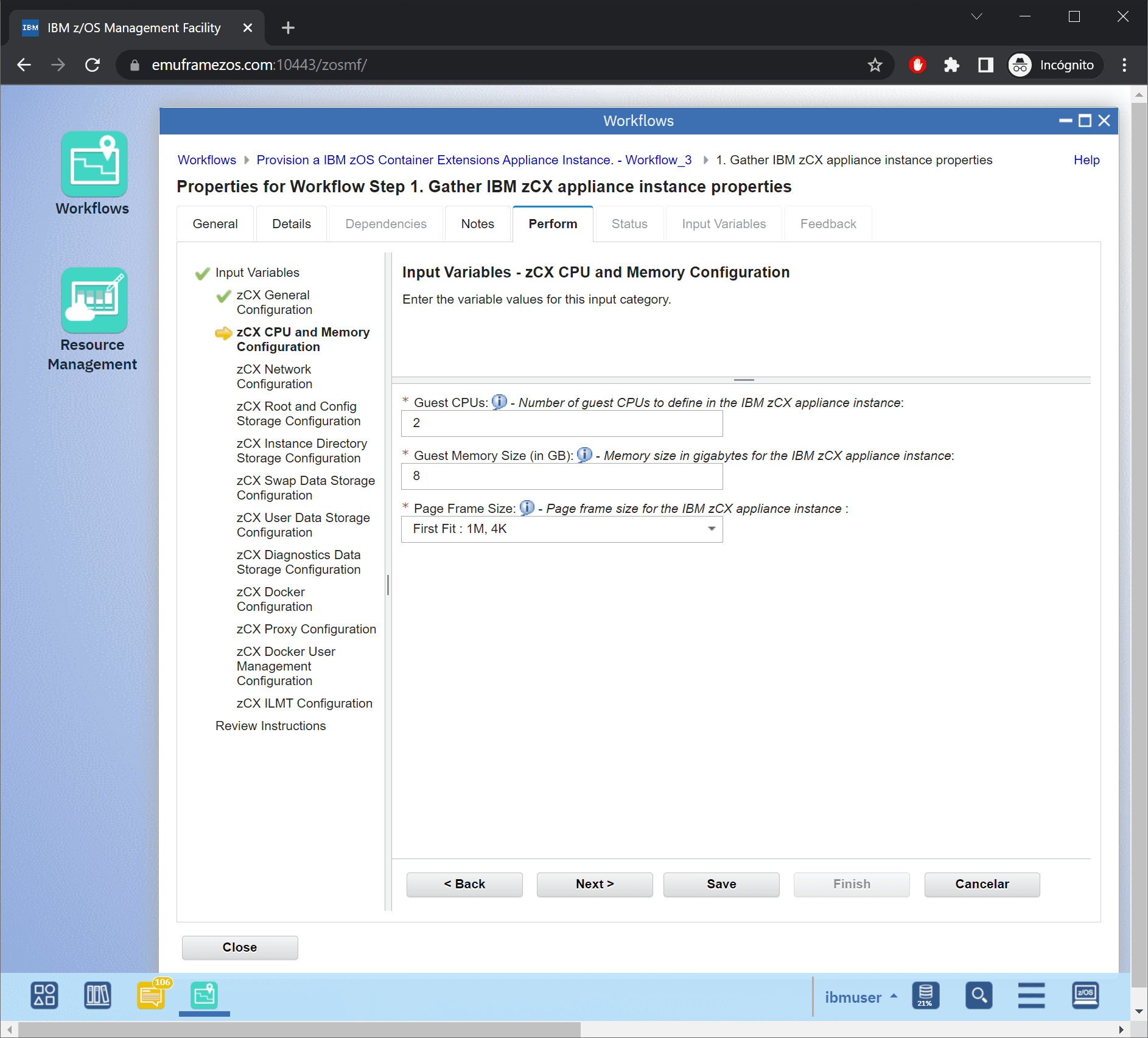
Task: Open the storage 21% indicator icon
Action: pyautogui.click(x=925, y=996)
